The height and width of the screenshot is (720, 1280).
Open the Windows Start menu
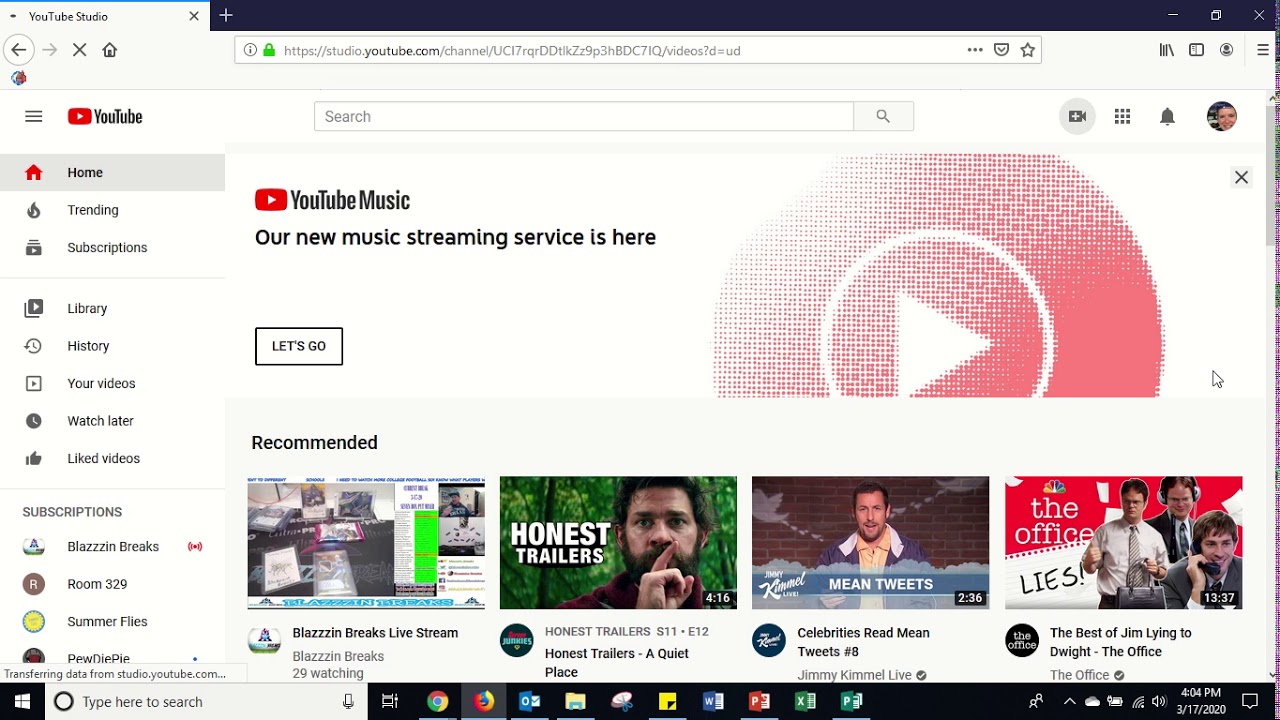pos(22,702)
